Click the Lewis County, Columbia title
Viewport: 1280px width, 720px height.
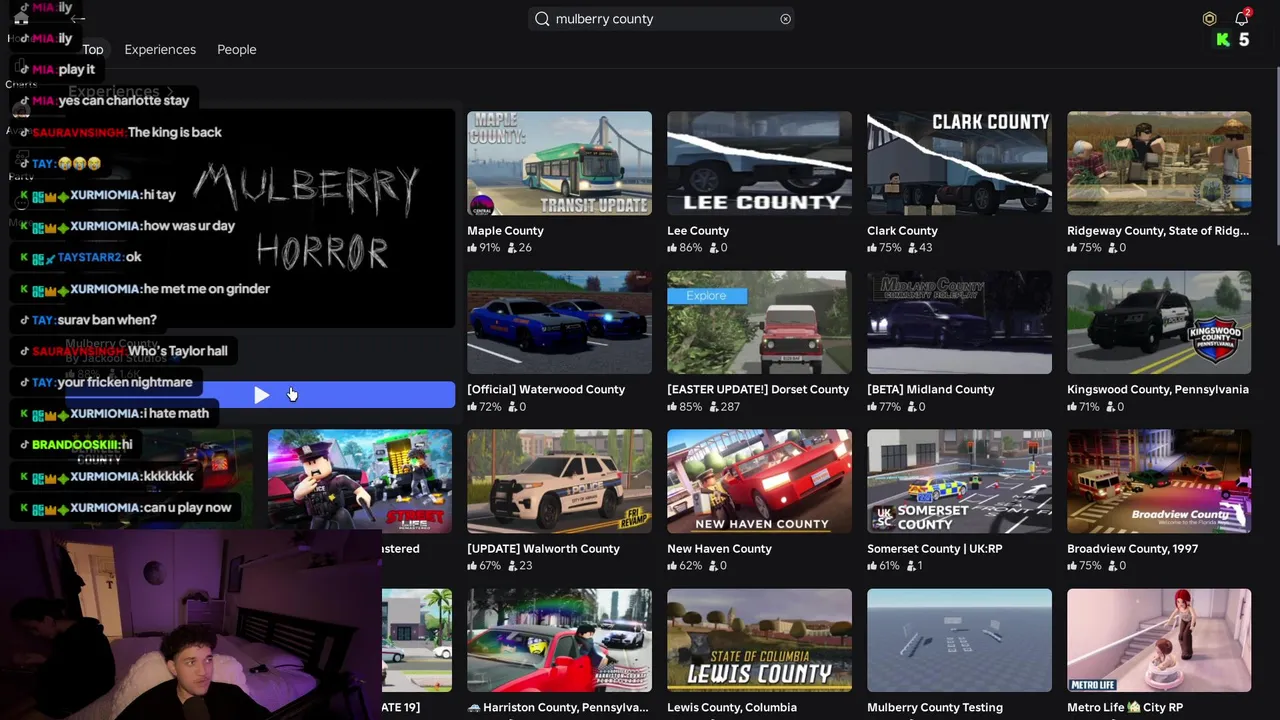pyautogui.click(x=732, y=708)
